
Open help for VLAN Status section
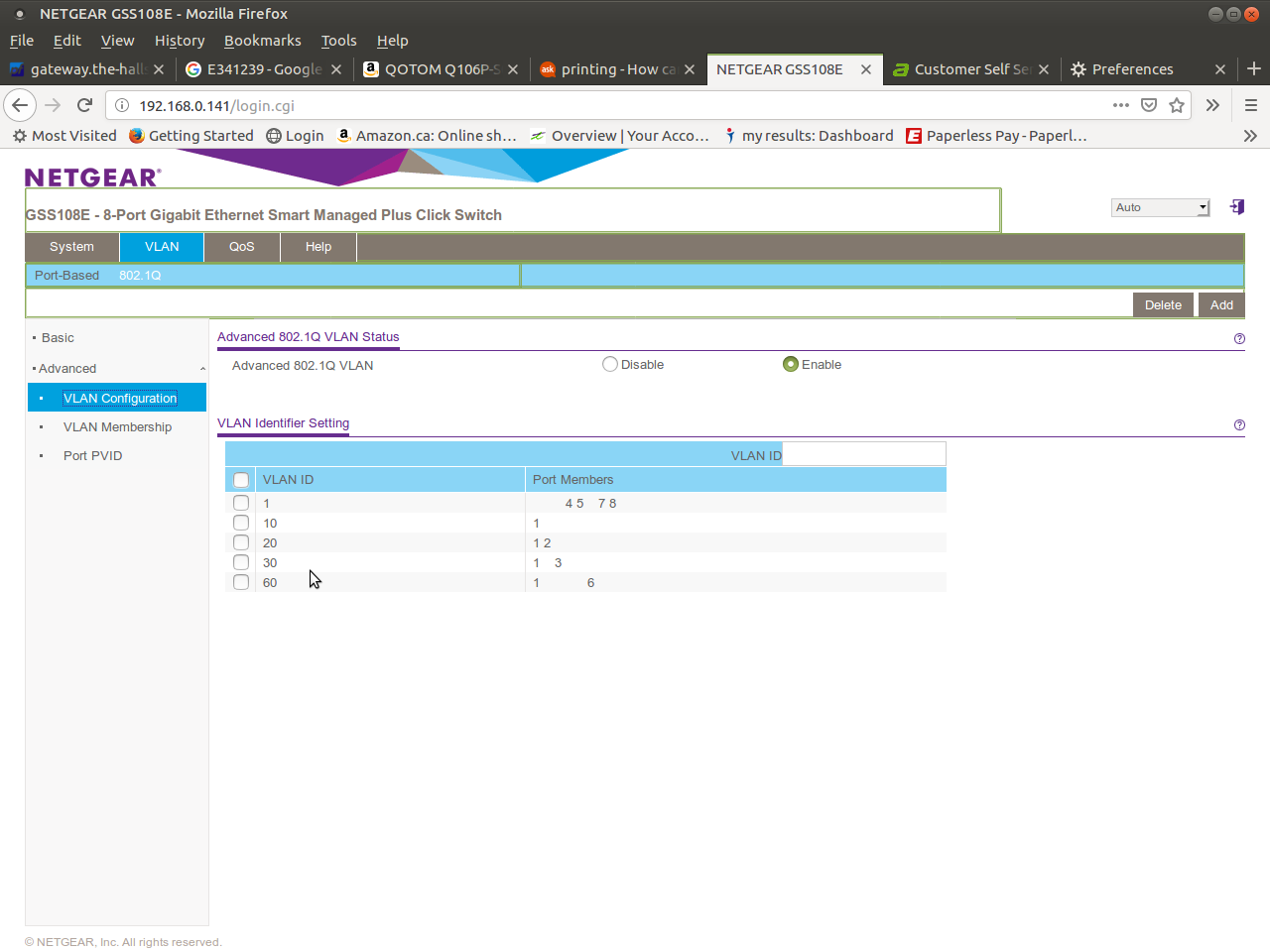(x=1239, y=339)
